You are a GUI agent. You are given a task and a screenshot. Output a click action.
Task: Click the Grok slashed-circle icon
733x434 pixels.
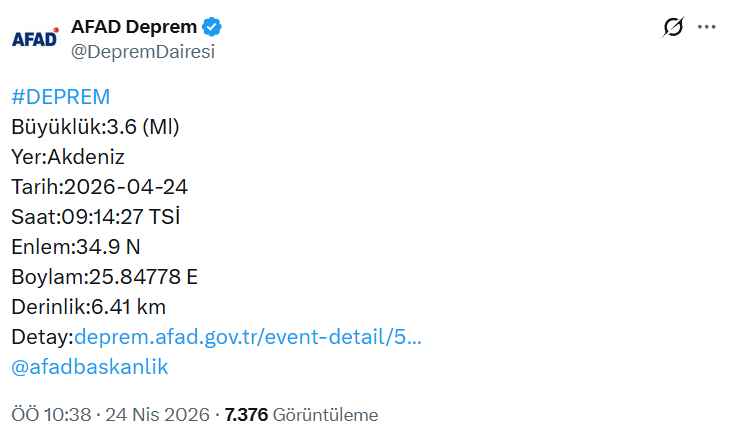[x=673, y=28]
